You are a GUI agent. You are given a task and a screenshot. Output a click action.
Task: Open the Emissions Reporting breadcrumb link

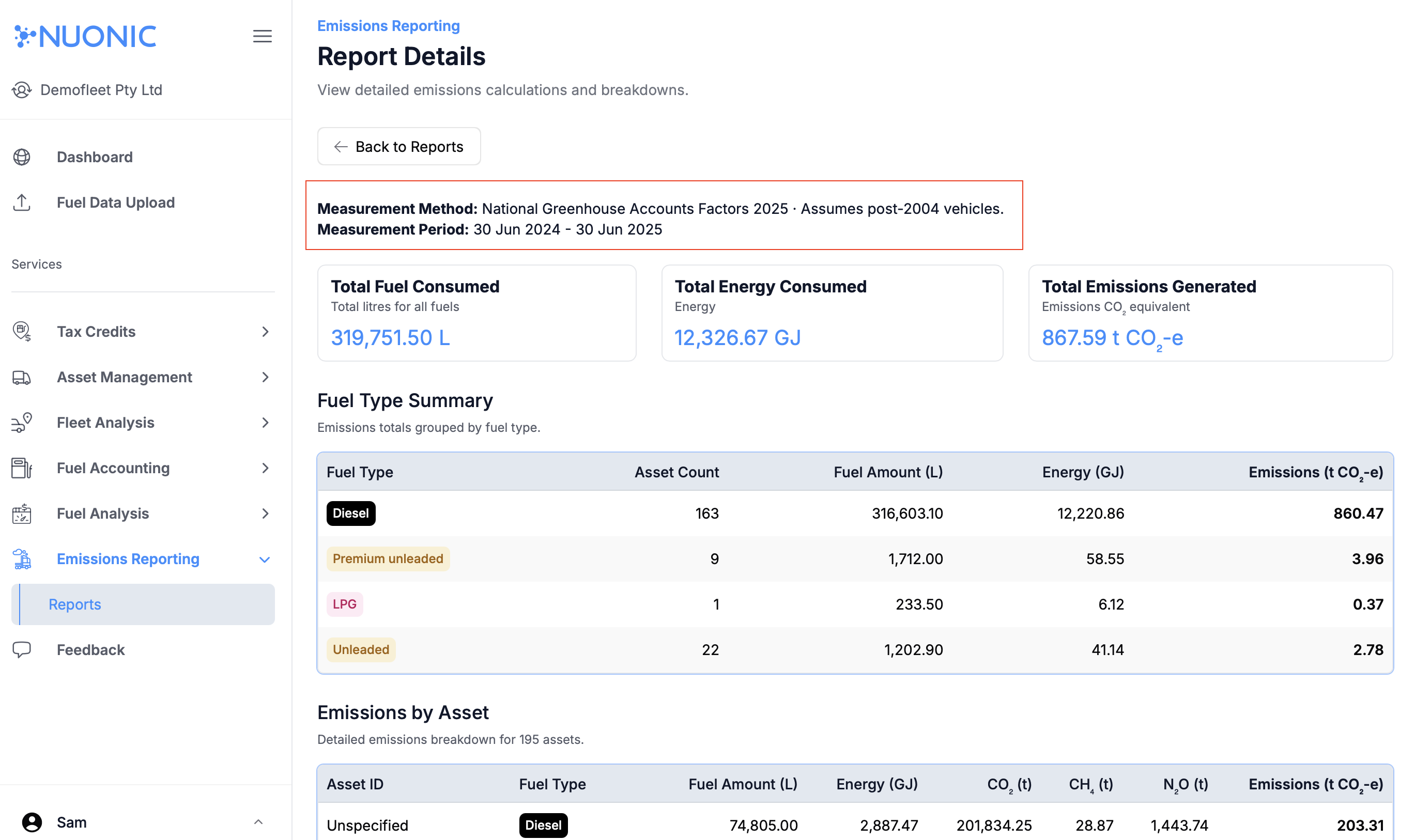[389, 25]
